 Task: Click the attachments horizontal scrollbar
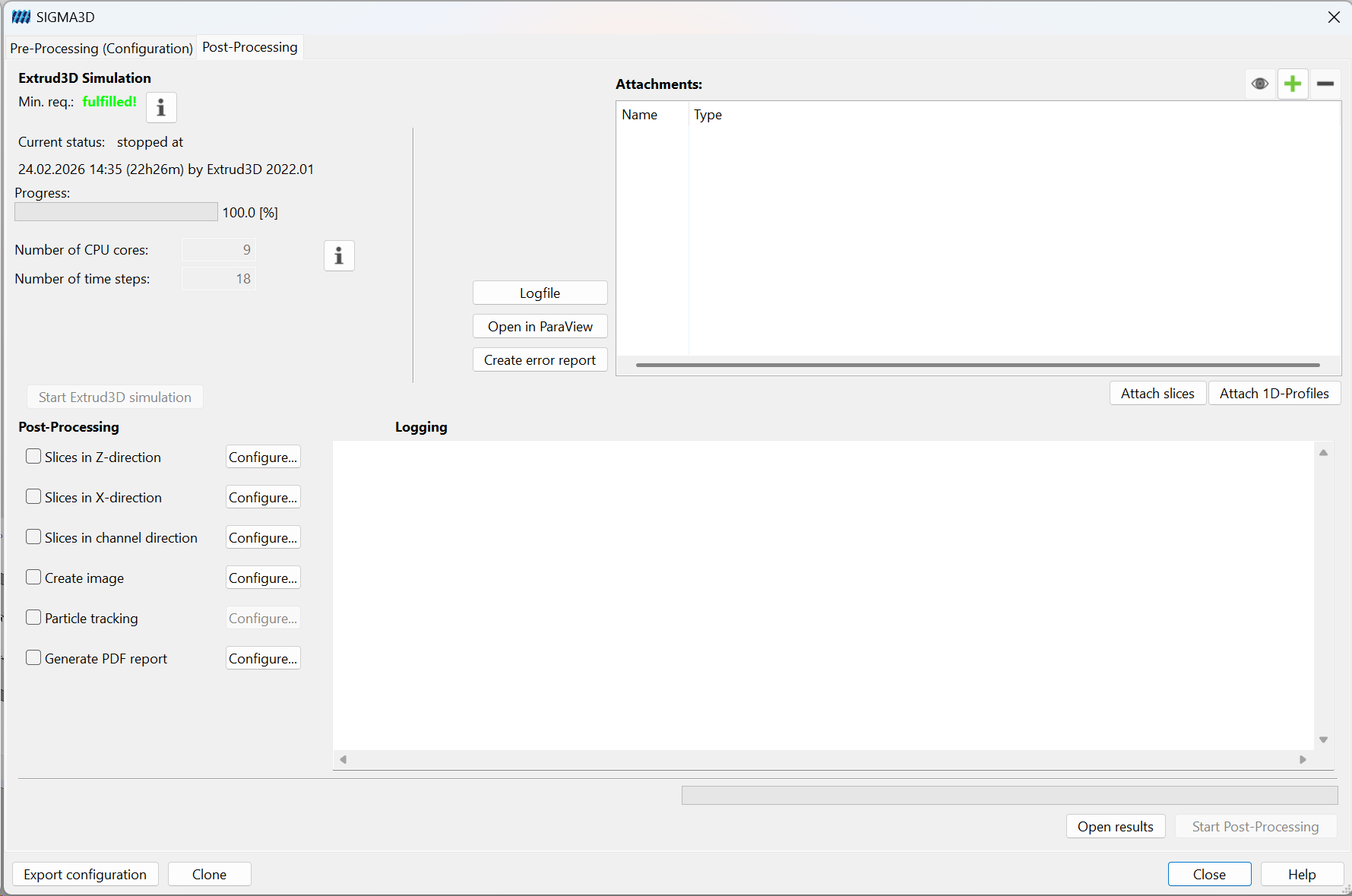(x=977, y=365)
